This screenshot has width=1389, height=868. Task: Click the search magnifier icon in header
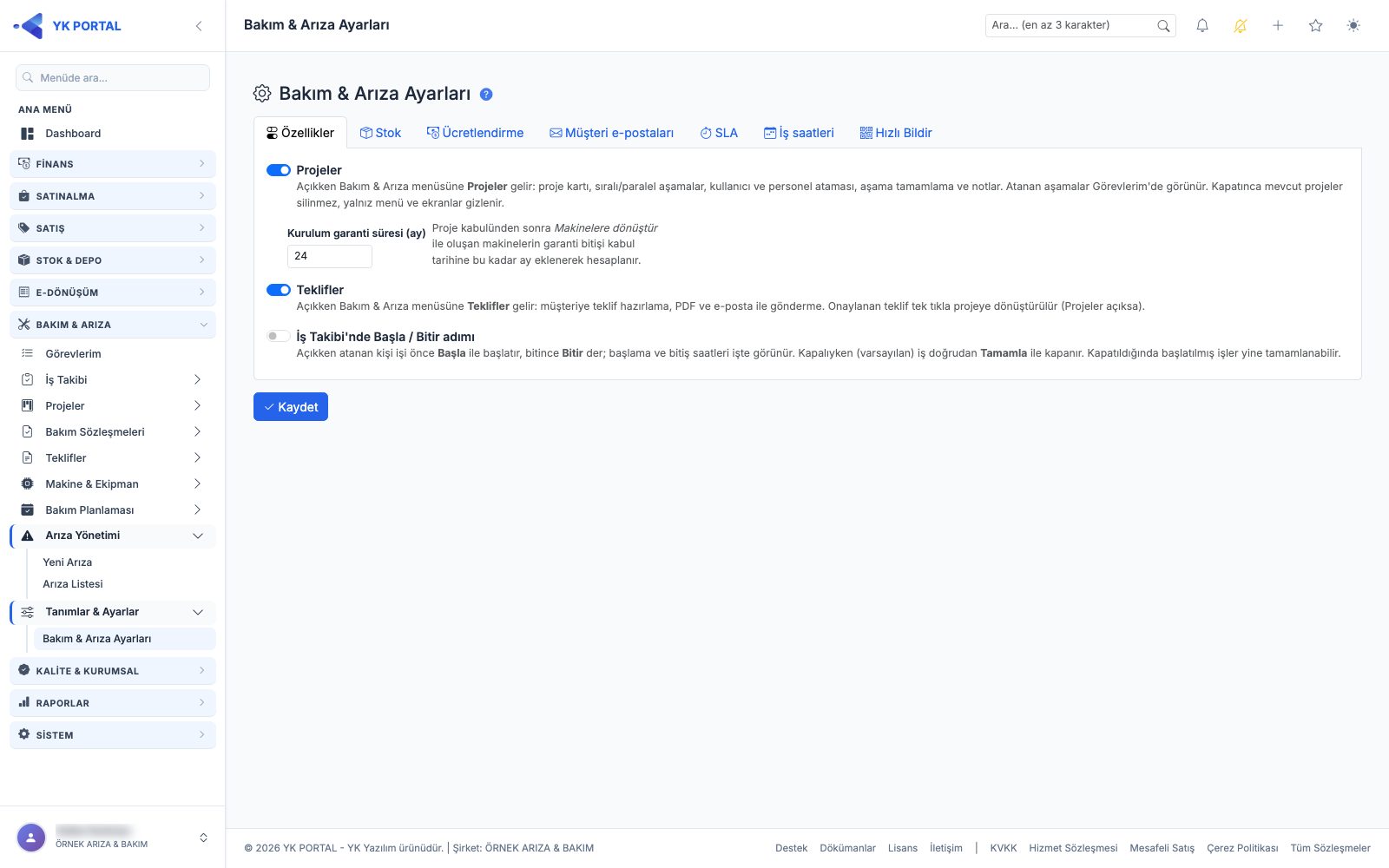pos(1163,26)
